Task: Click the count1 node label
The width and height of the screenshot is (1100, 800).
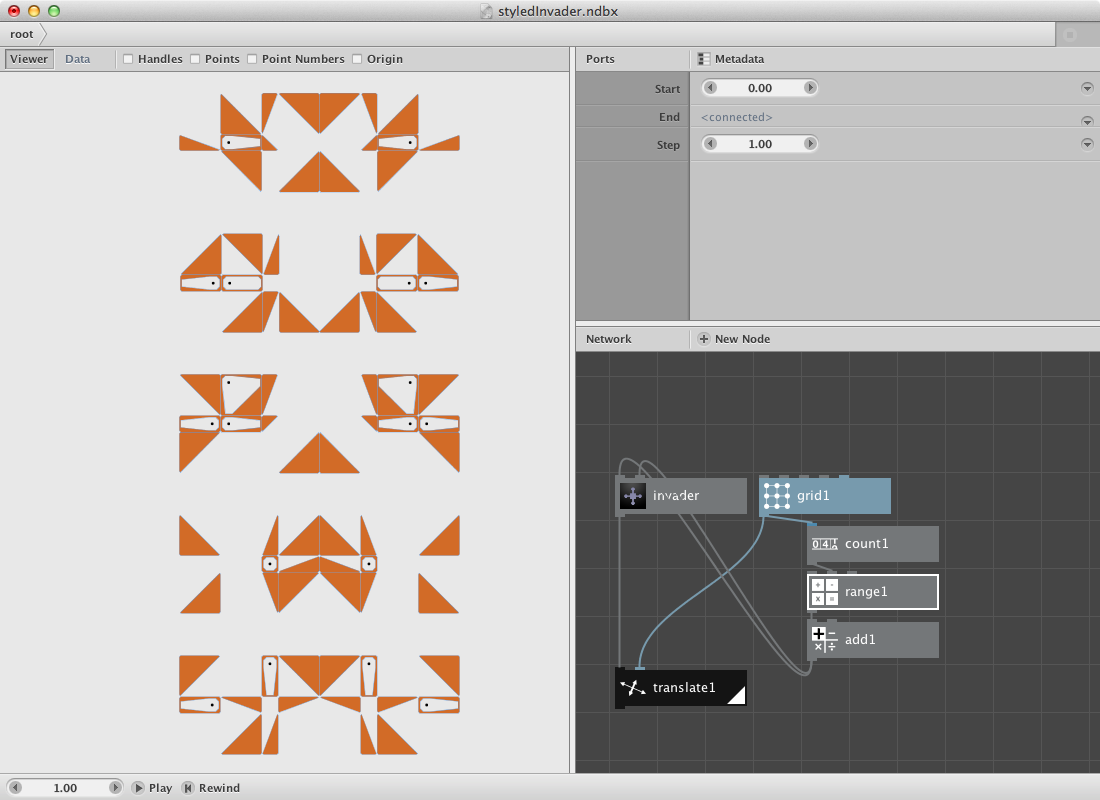Action: [x=866, y=544]
